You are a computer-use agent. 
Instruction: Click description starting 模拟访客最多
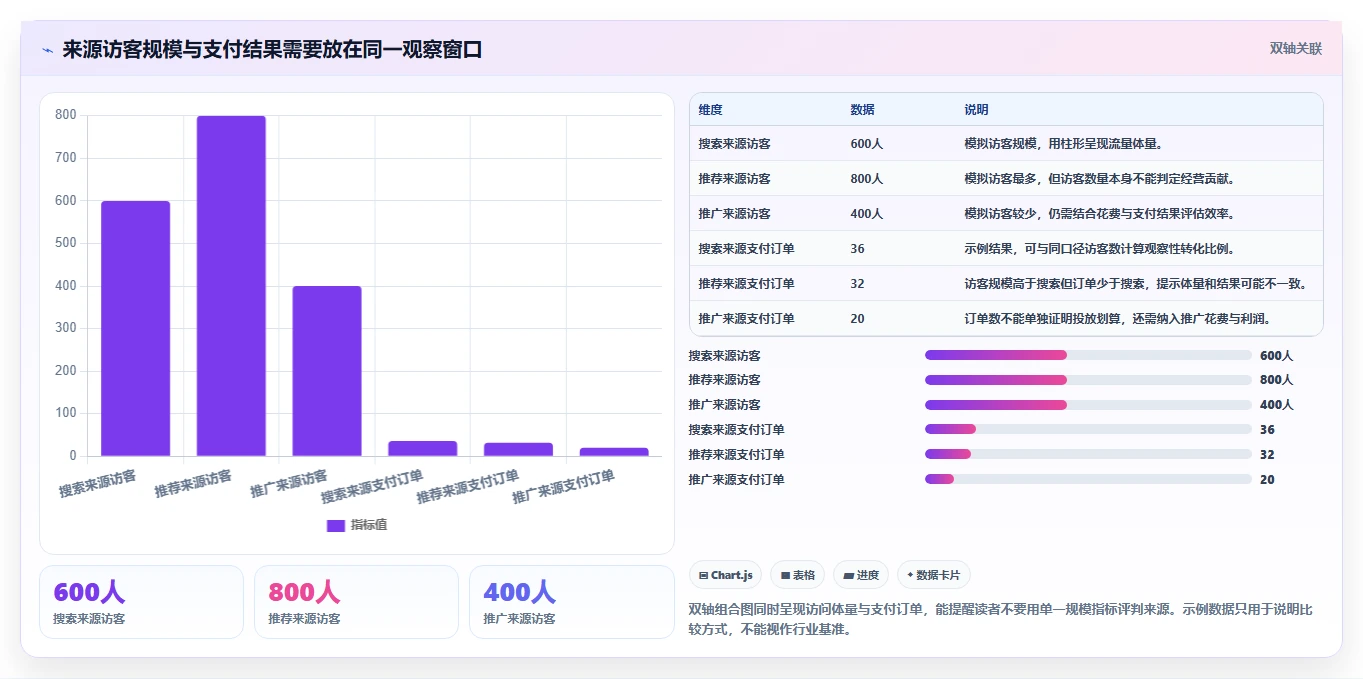pyautogui.click(x=1099, y=179)
